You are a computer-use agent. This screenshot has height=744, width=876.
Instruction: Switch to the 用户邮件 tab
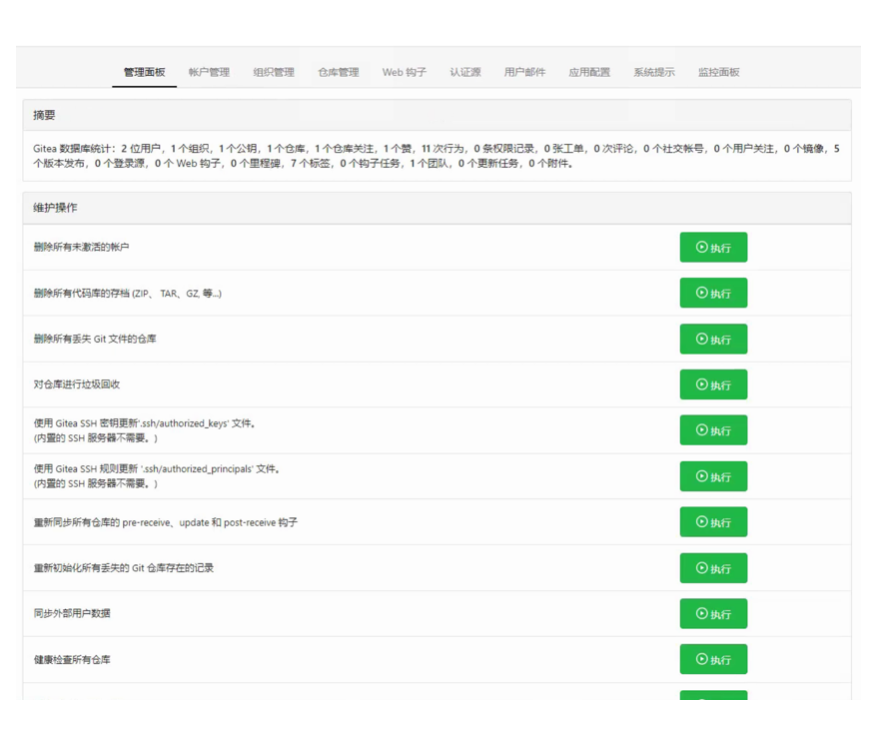coord(525,73)
